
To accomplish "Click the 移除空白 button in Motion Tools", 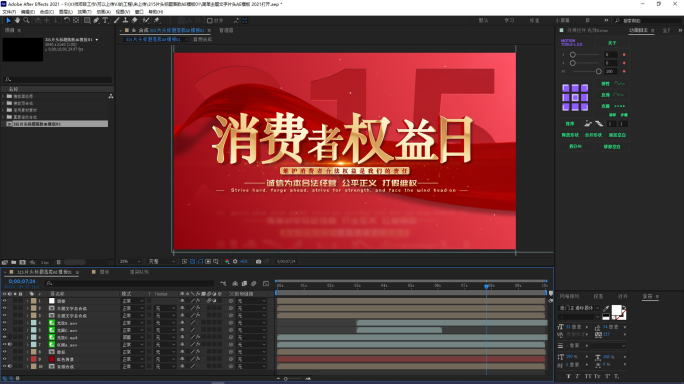I will (612, 147).
